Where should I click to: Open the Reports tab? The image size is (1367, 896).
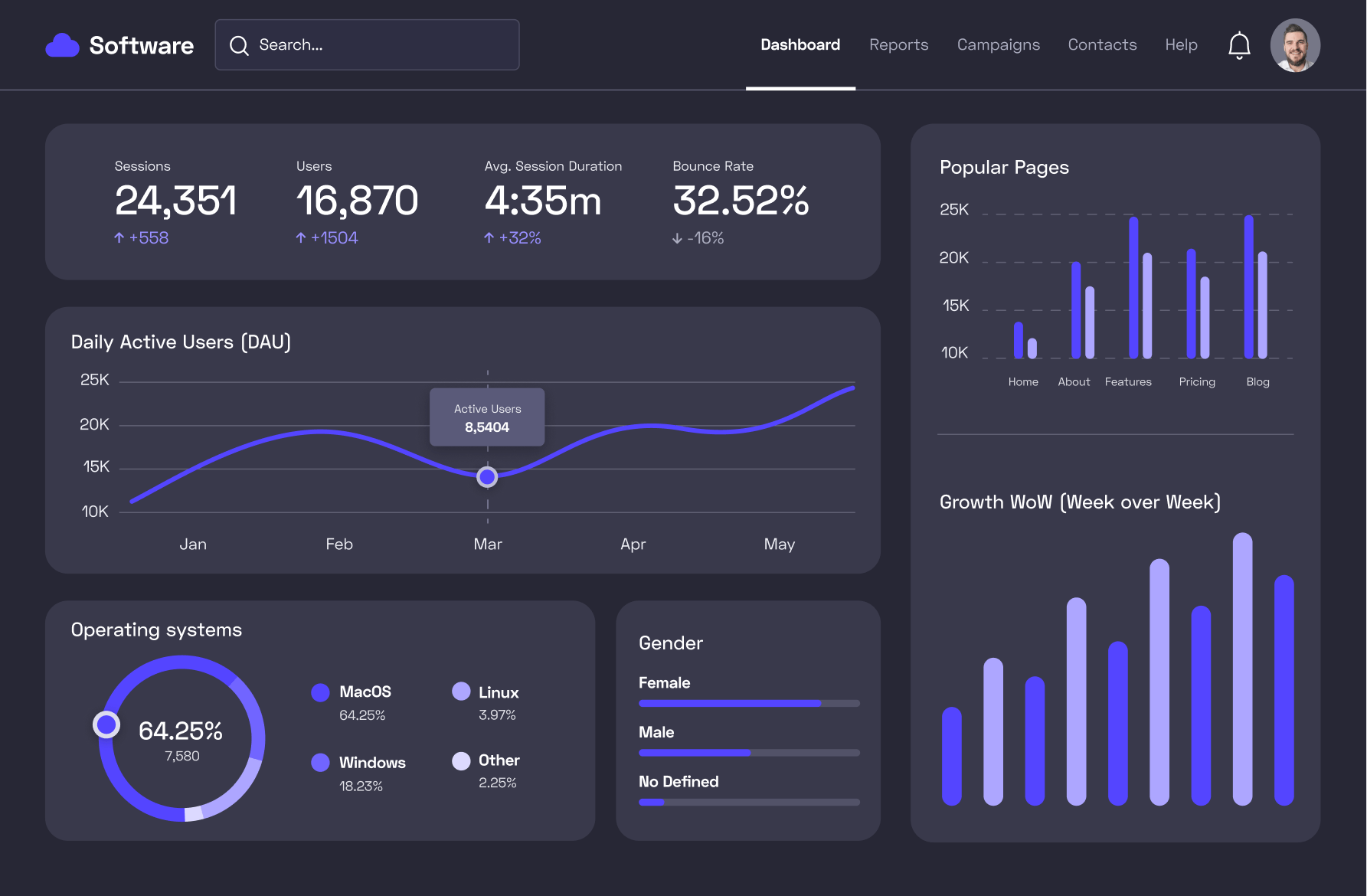pos(898,45)
